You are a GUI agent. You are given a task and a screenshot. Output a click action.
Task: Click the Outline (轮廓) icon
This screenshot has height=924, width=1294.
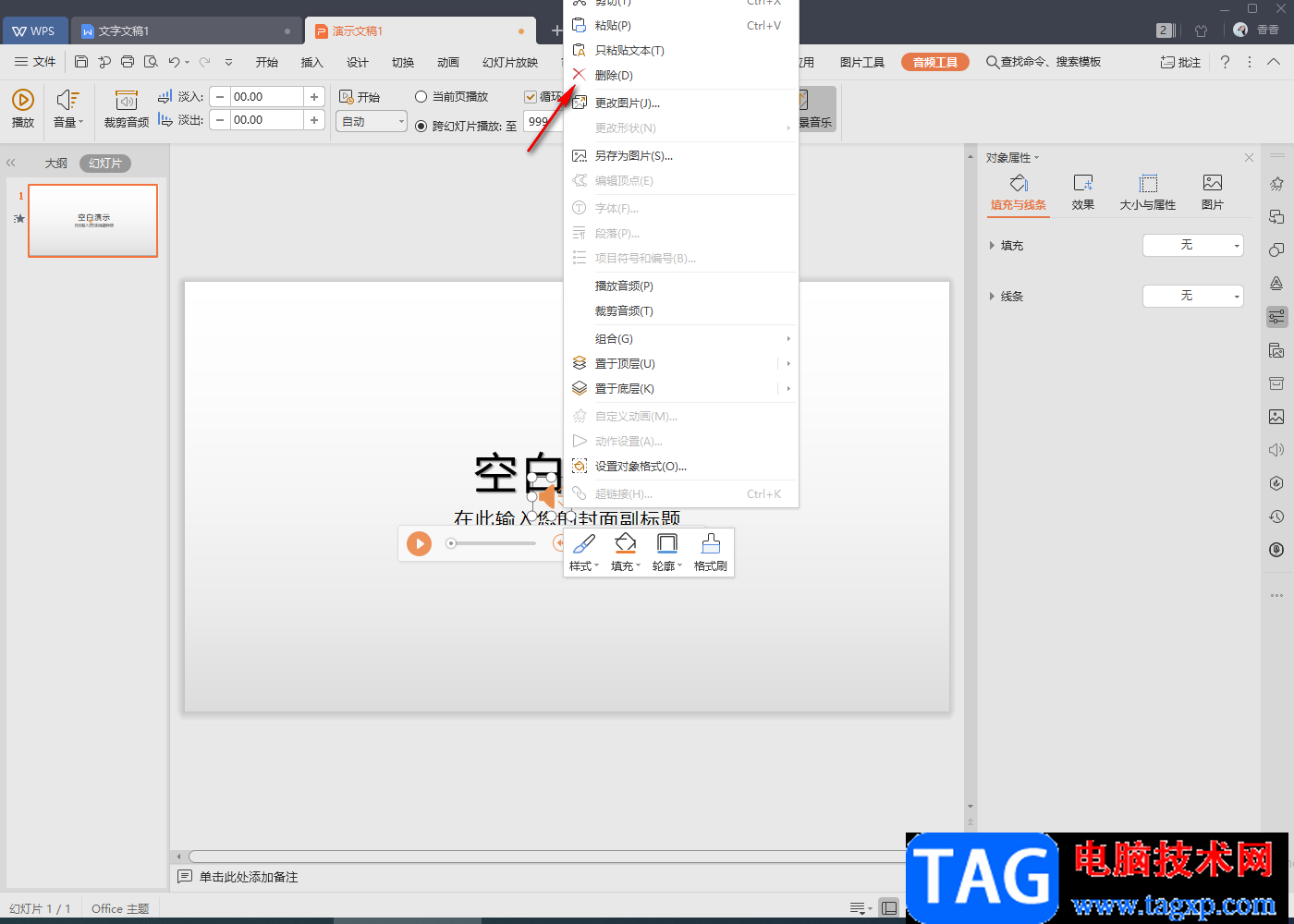pos(666,543)
